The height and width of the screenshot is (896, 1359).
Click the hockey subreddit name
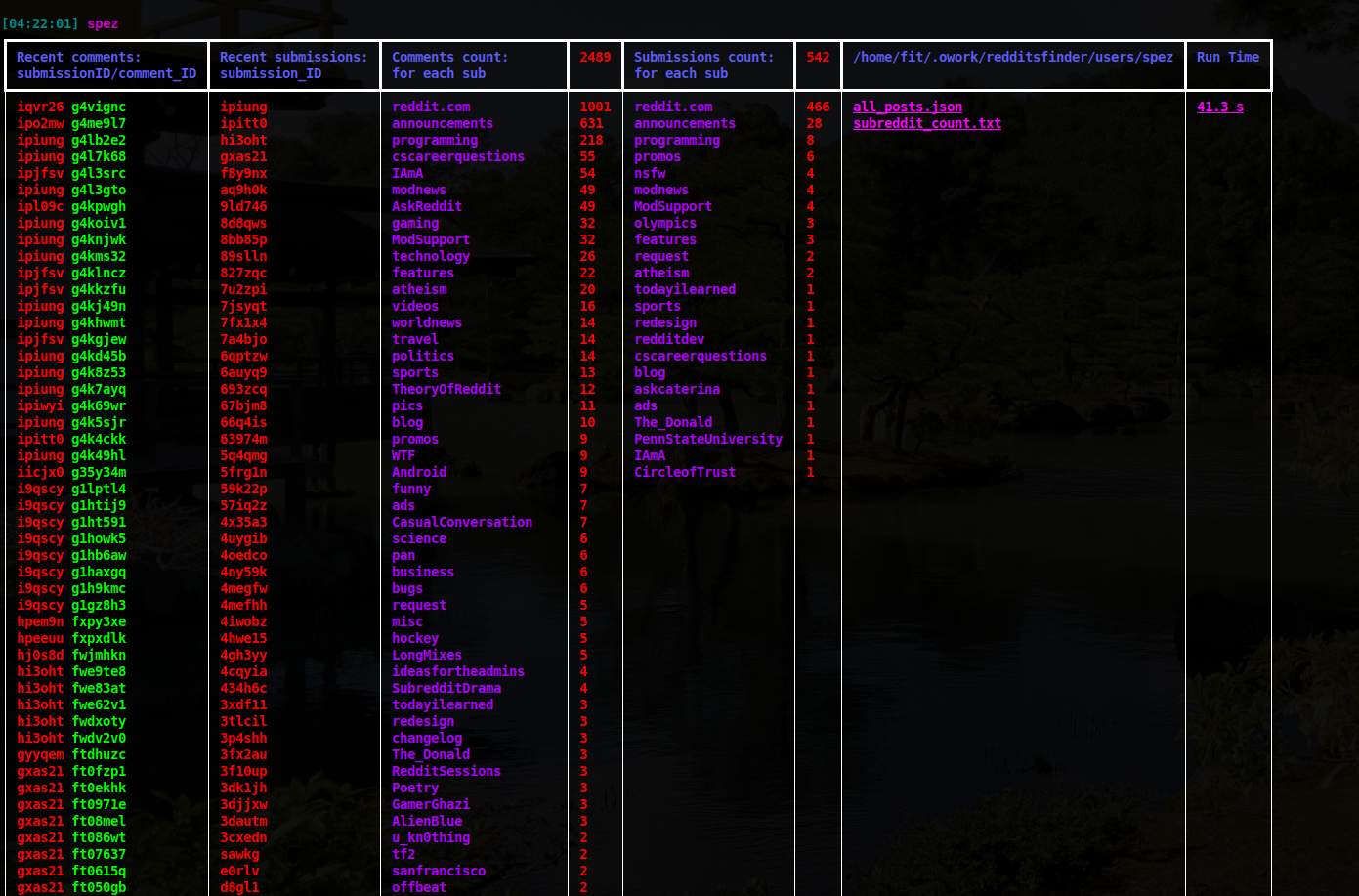[x=415, y=638]
